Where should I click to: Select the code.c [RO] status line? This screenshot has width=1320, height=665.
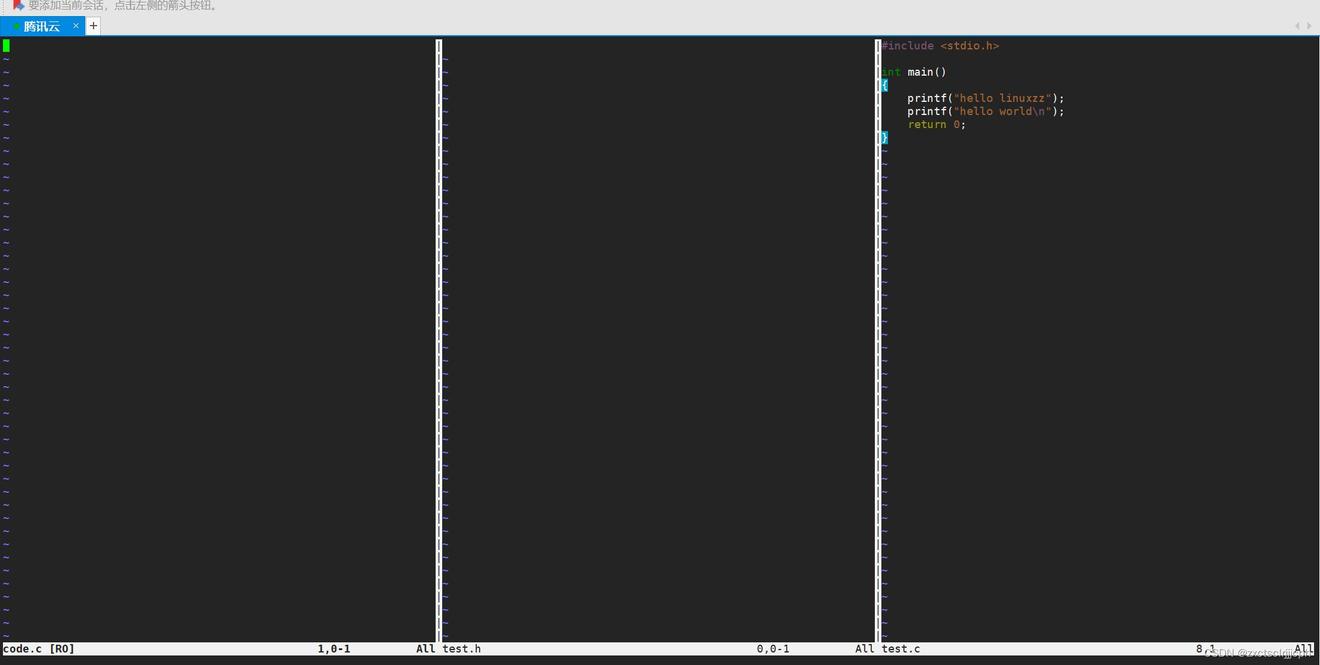pyautogui.click(x=39, y=649)
